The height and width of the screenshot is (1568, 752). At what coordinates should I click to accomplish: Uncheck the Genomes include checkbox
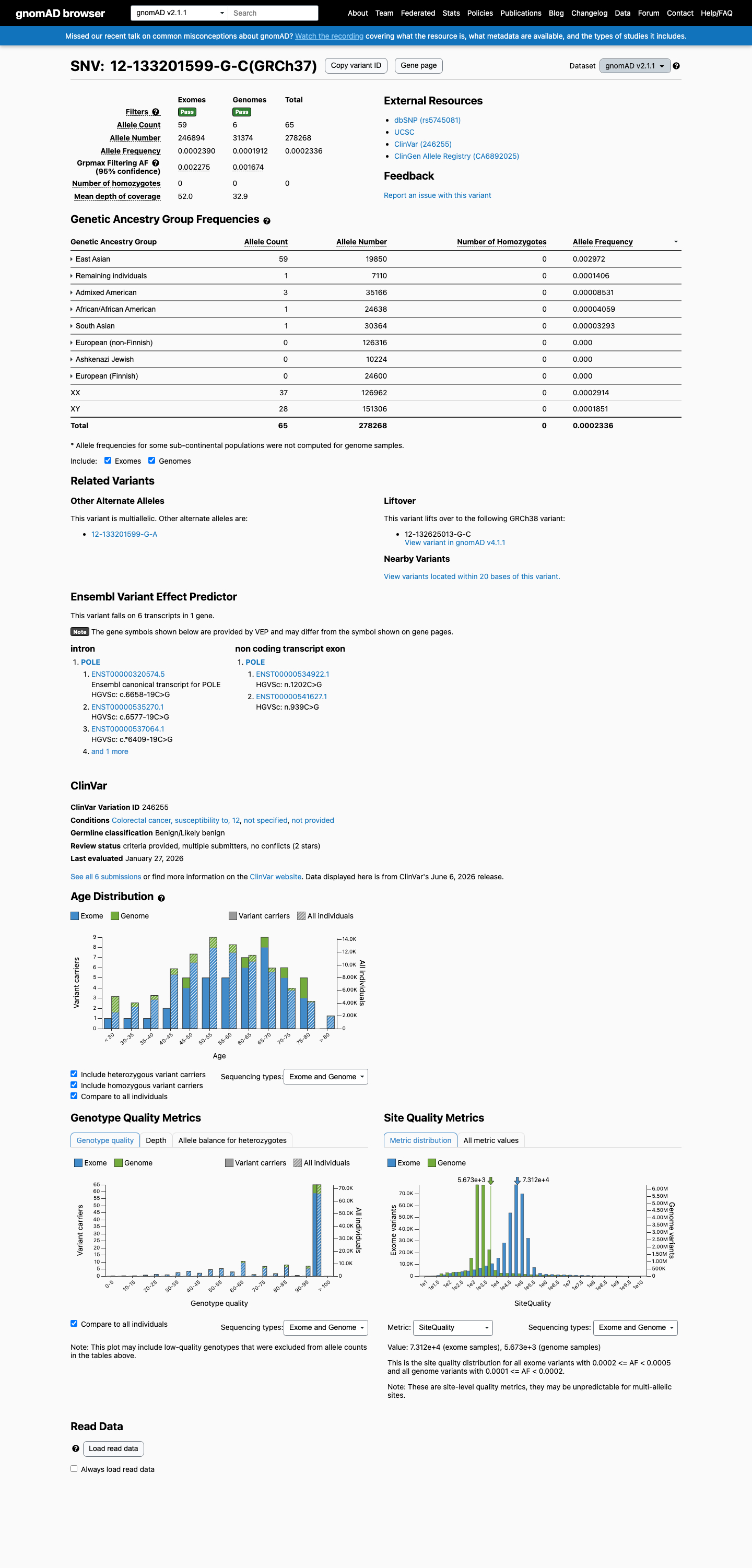tap(151, 461)
